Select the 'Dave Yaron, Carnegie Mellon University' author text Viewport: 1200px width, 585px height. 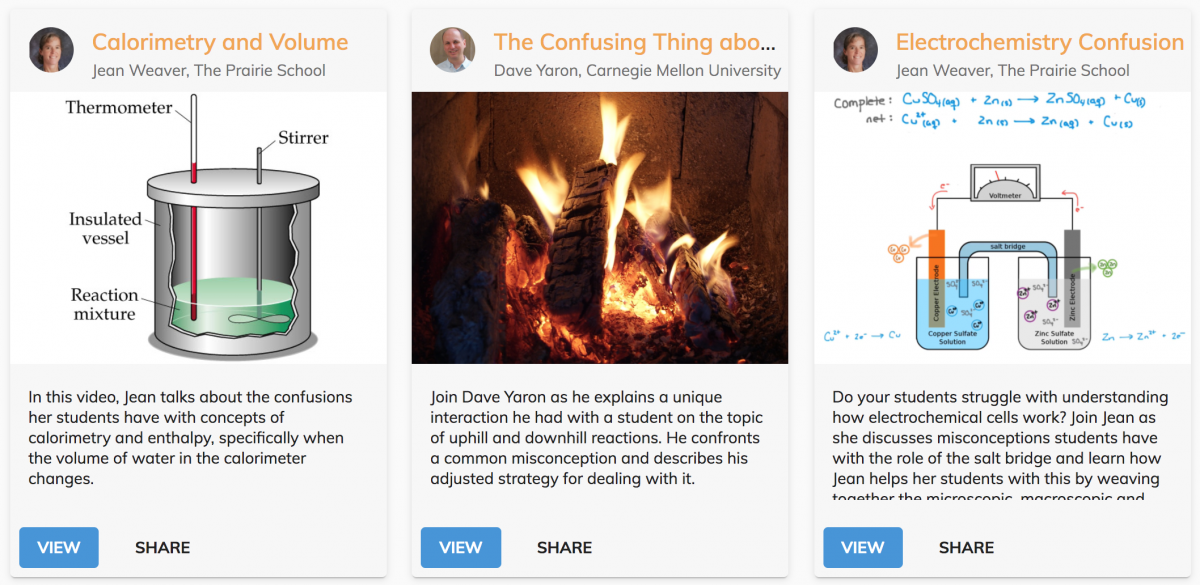(x=636, y=70)
